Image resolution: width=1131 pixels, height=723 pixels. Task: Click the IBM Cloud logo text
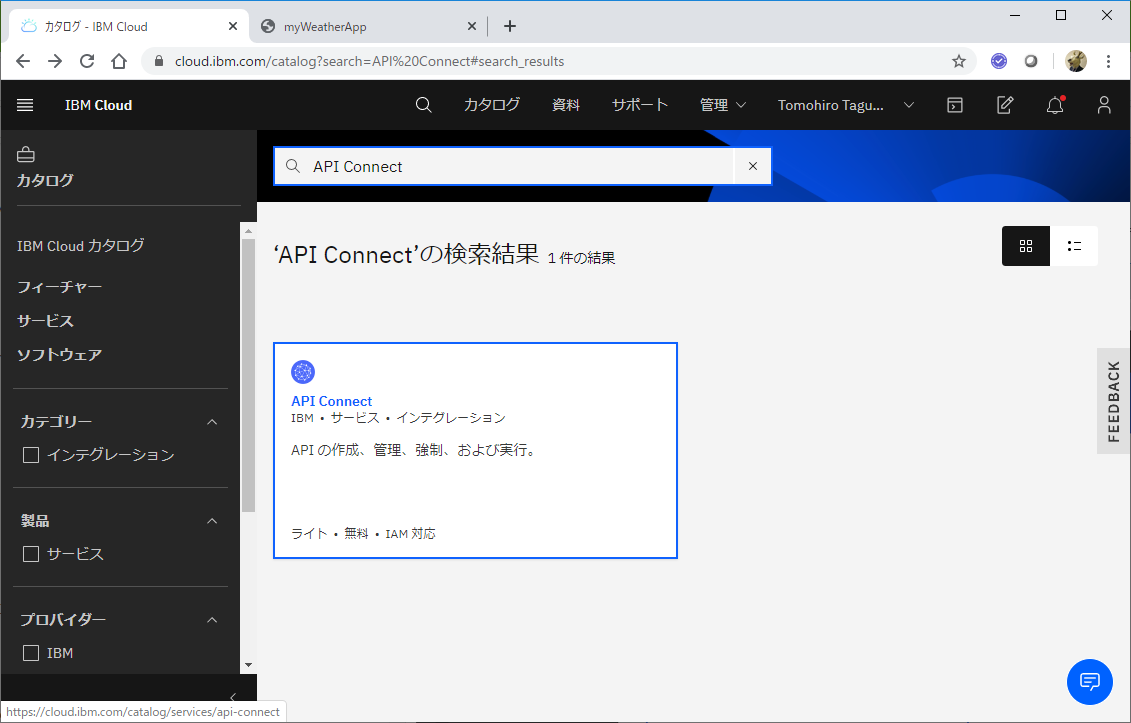pyautogui.click(x=98, y=105)
